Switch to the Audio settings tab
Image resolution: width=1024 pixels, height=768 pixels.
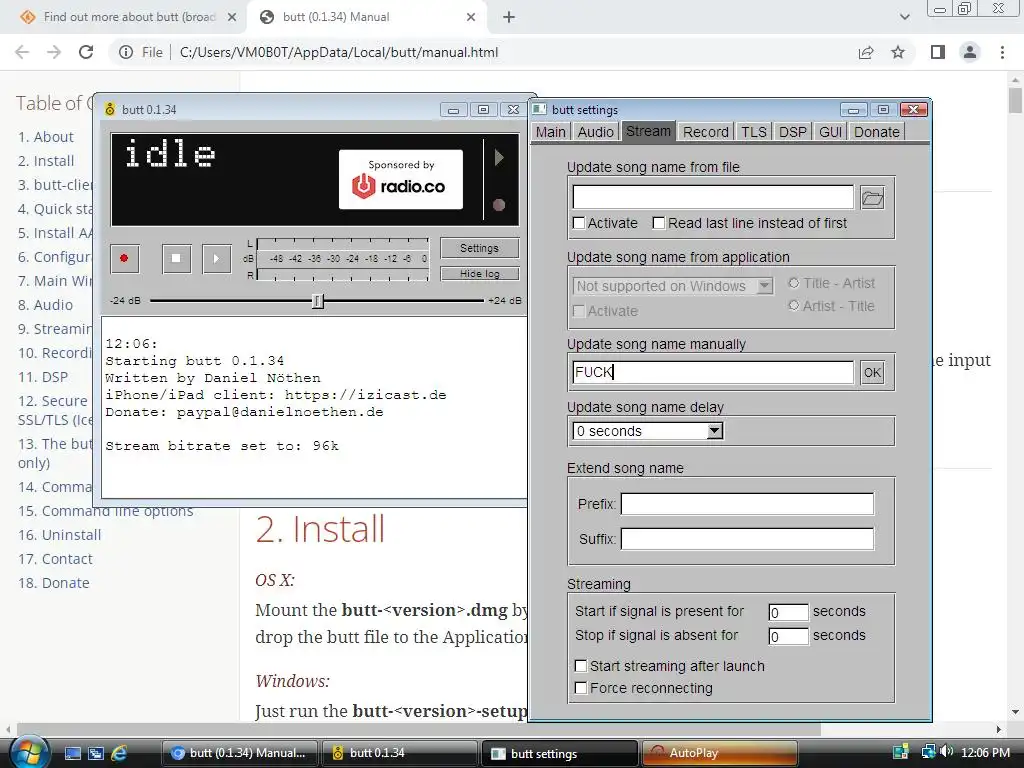[596, 132]
